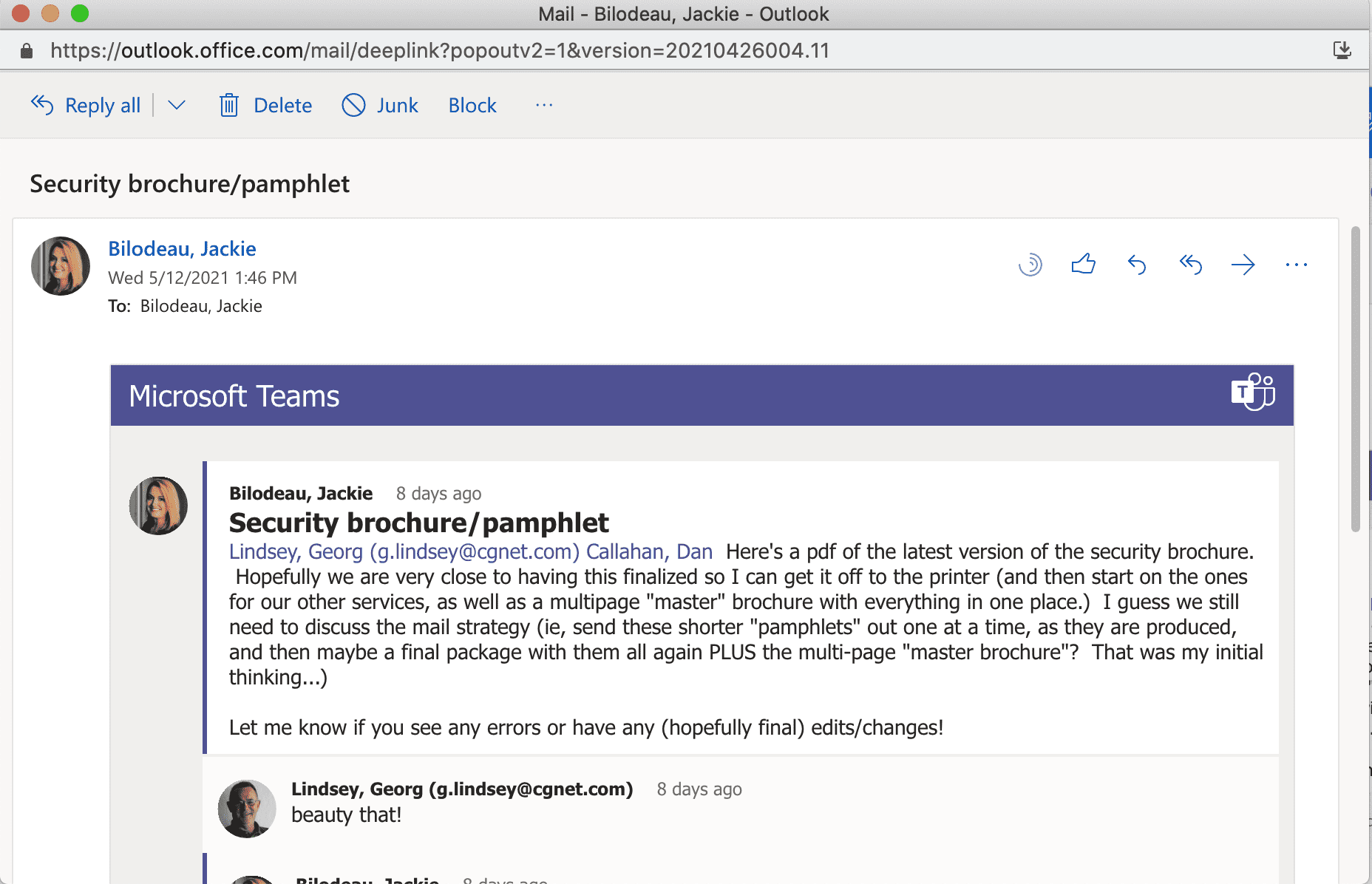The image size is (1372, 884).
Task: Click the download icon in the address bar
Action: pos(1342,50)
